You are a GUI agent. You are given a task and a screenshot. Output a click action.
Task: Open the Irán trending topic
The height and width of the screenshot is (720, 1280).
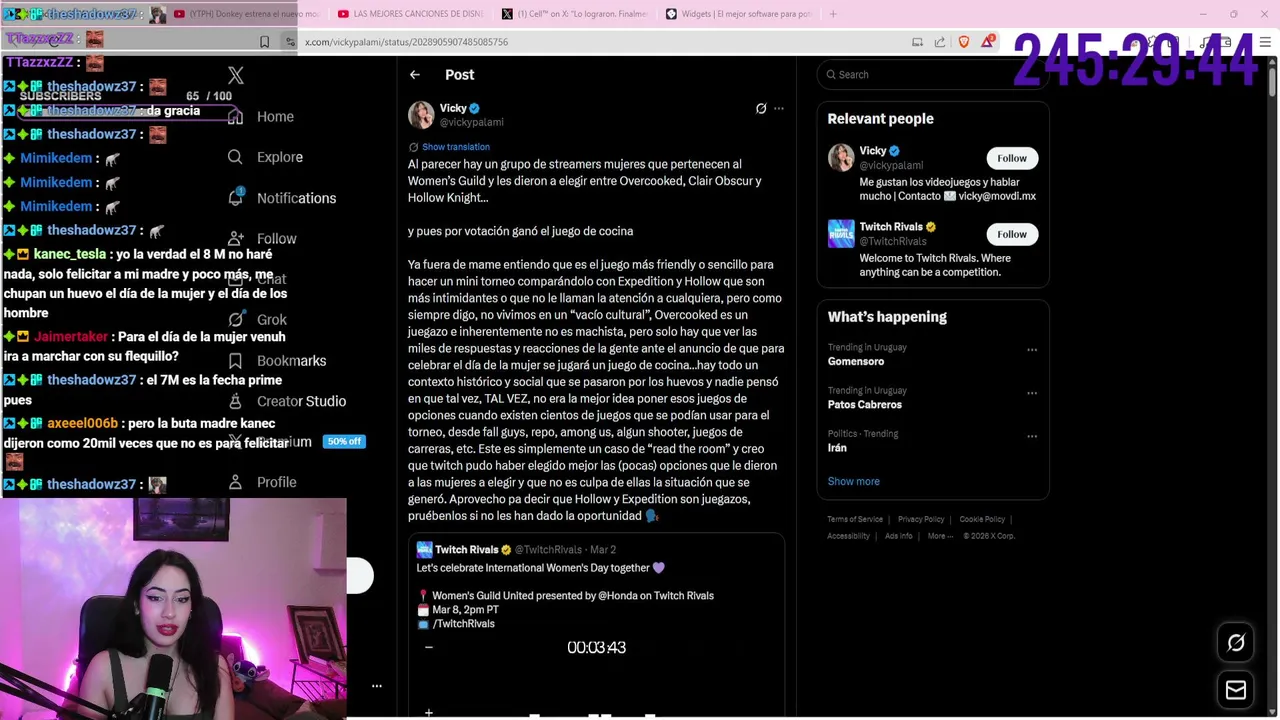pyautogui.click(x=837, y=448)
